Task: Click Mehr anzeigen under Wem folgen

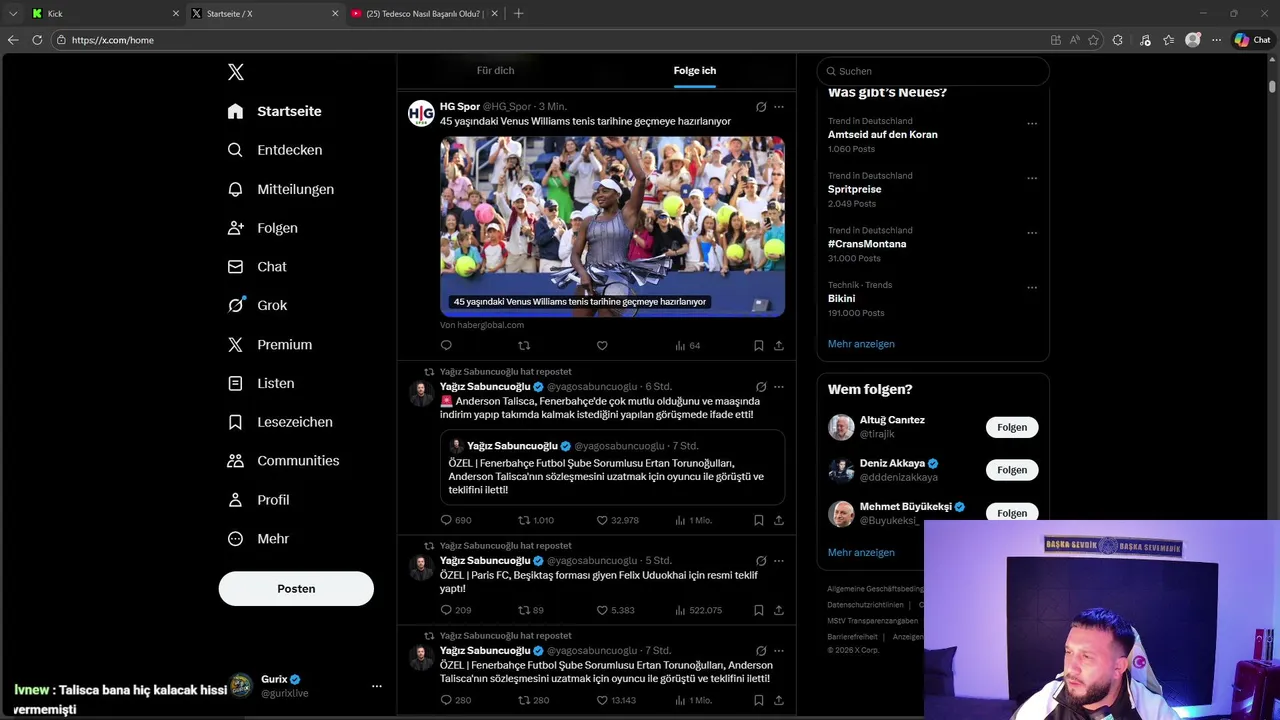Action: click(861, 553)
